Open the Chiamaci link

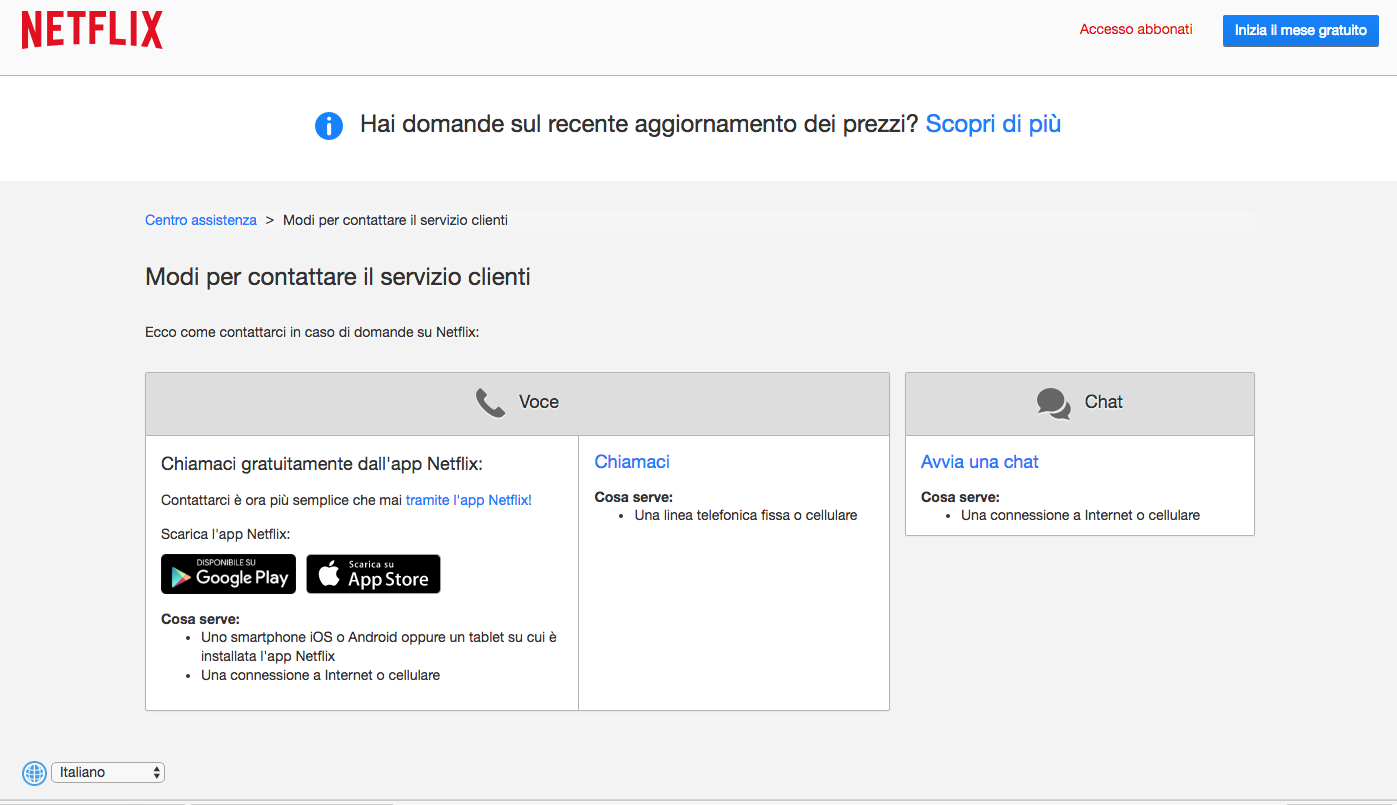[x=632, y=462]
